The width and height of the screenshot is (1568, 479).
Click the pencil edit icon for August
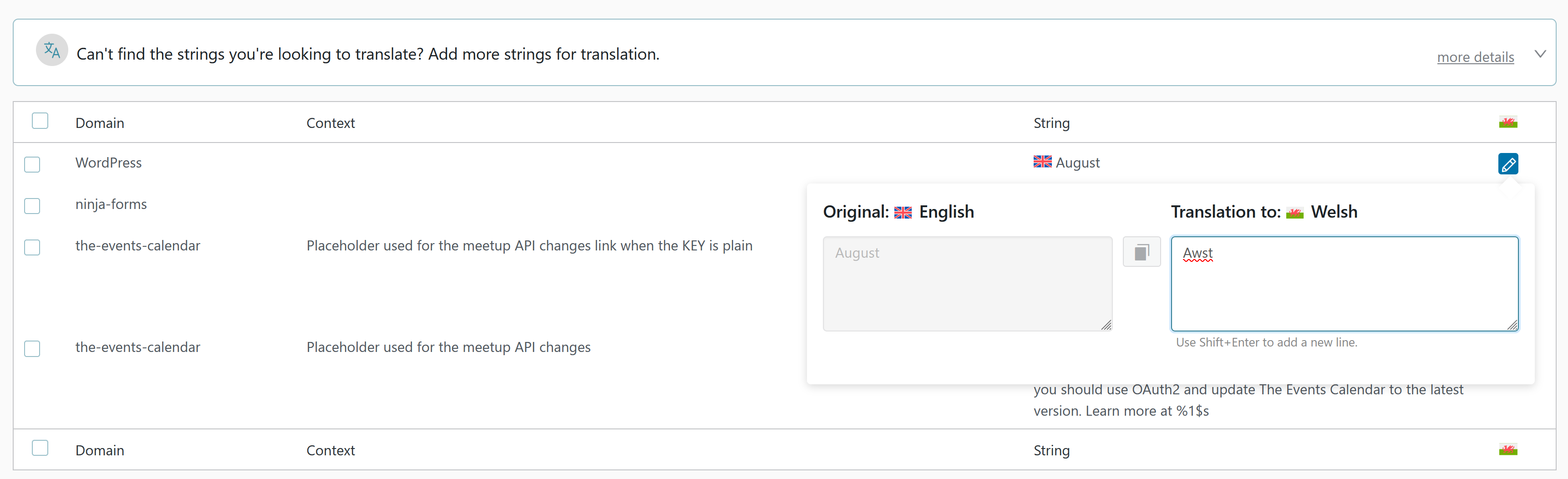point(1508,164)
